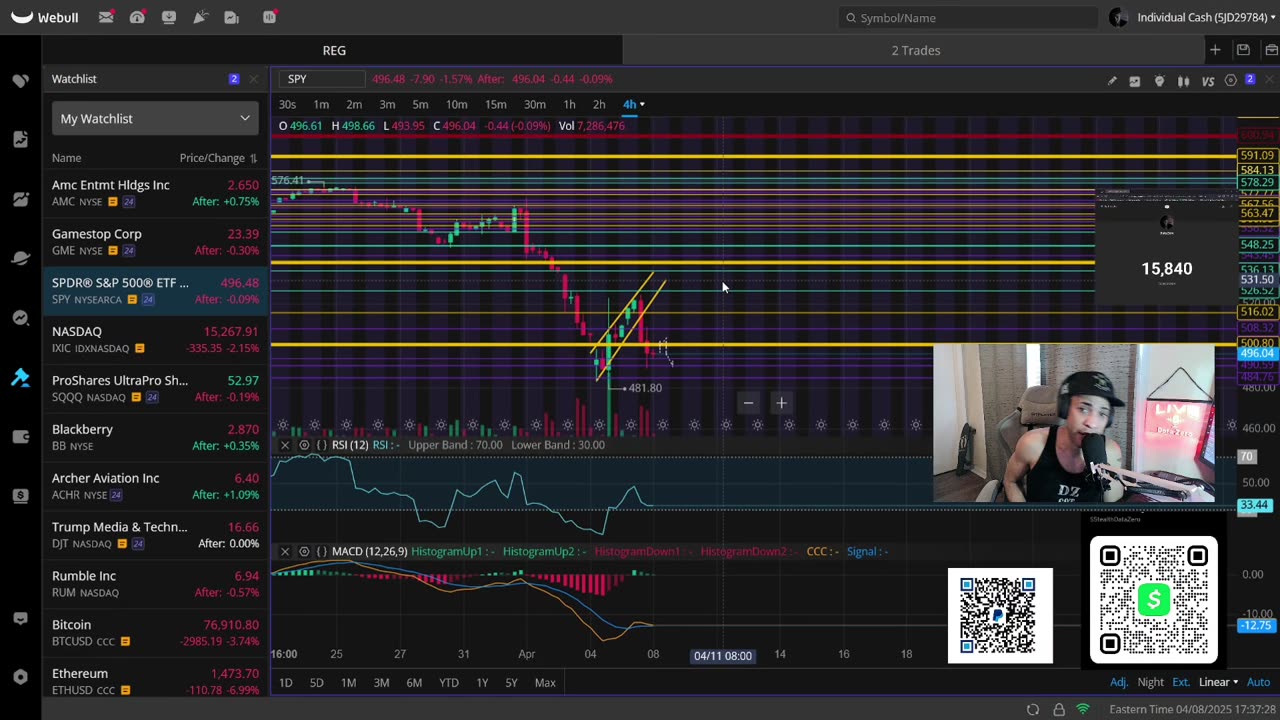The image size is (1280, 720).
Task: Click the Symbol/Name search field
Action: tap(968, 17)
